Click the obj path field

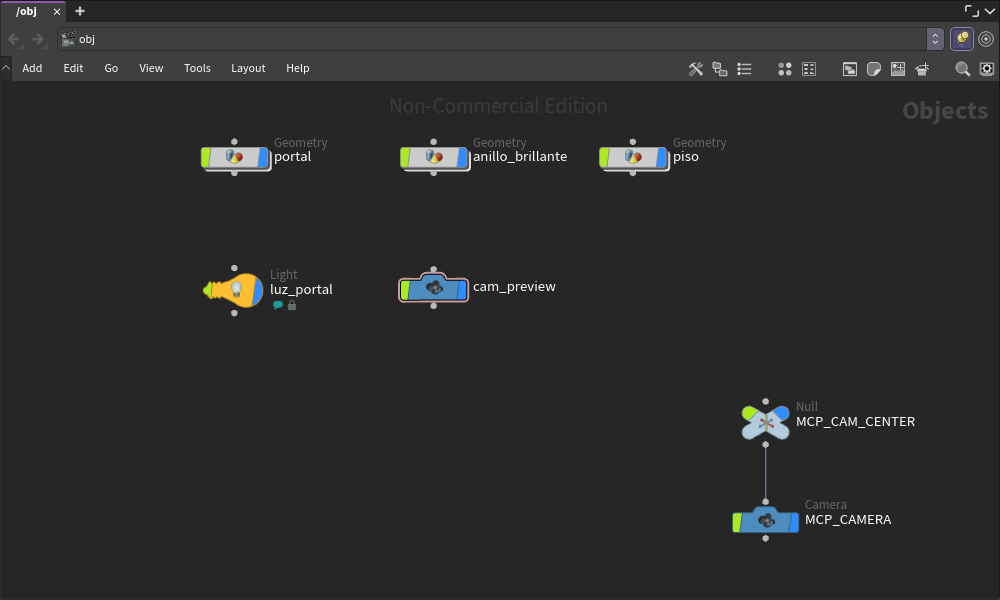pos(492,39)
